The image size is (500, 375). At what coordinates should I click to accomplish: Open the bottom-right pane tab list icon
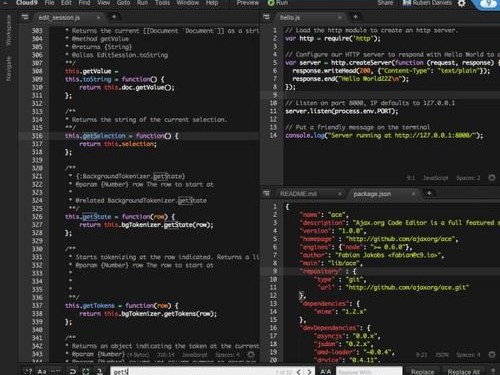(266, 193)
